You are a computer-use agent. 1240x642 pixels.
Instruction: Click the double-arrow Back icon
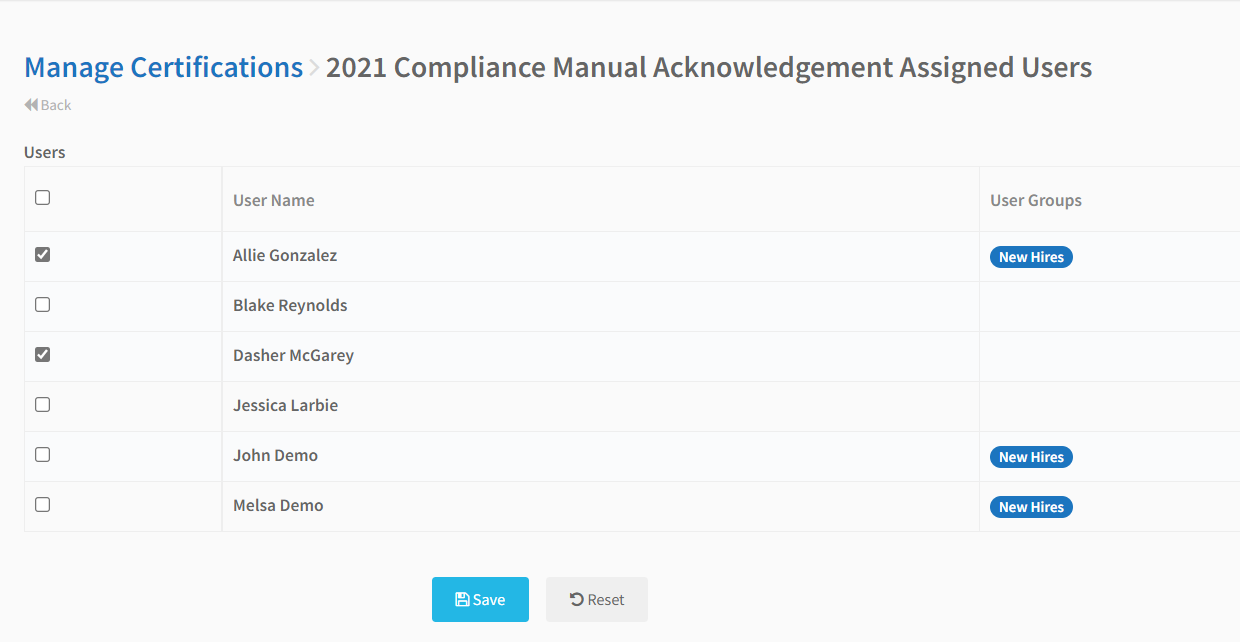click(31, 105)
